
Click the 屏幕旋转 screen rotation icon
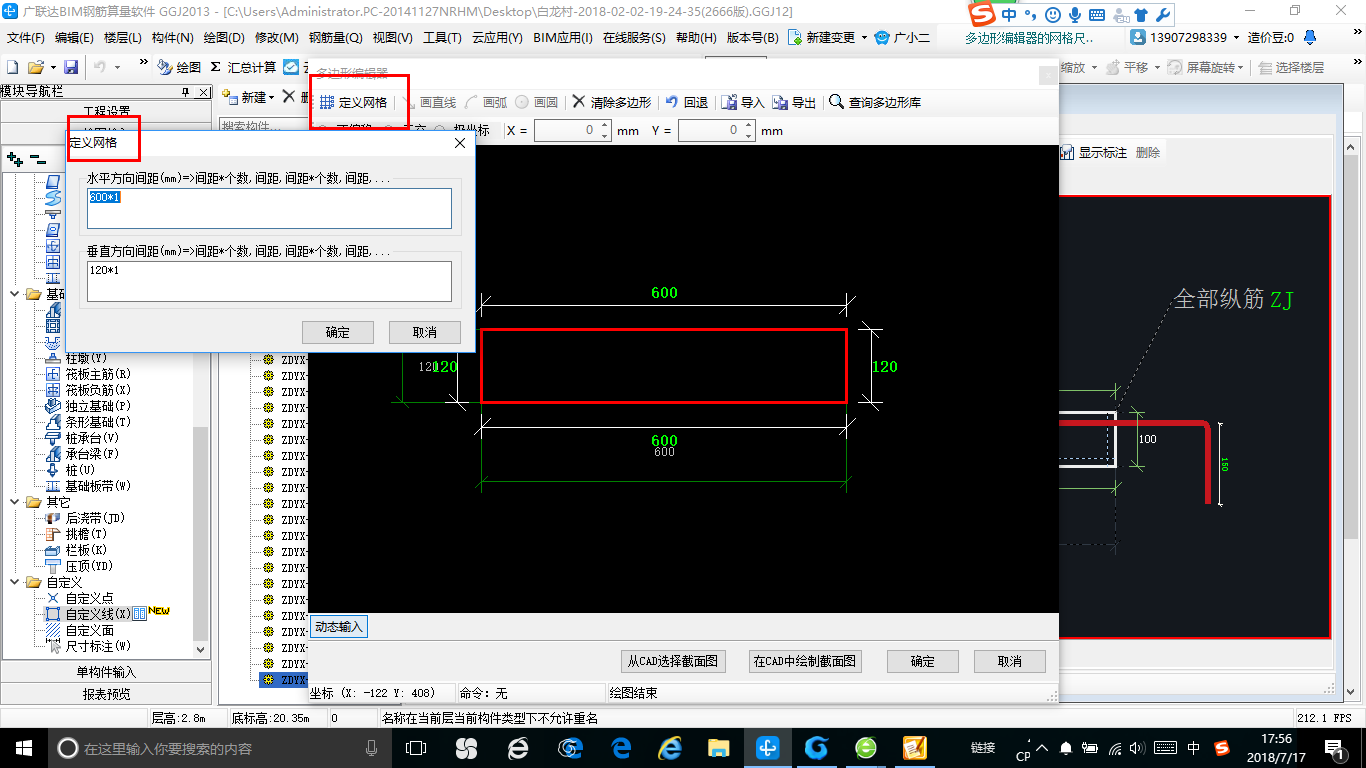[x=1173, y=67]
